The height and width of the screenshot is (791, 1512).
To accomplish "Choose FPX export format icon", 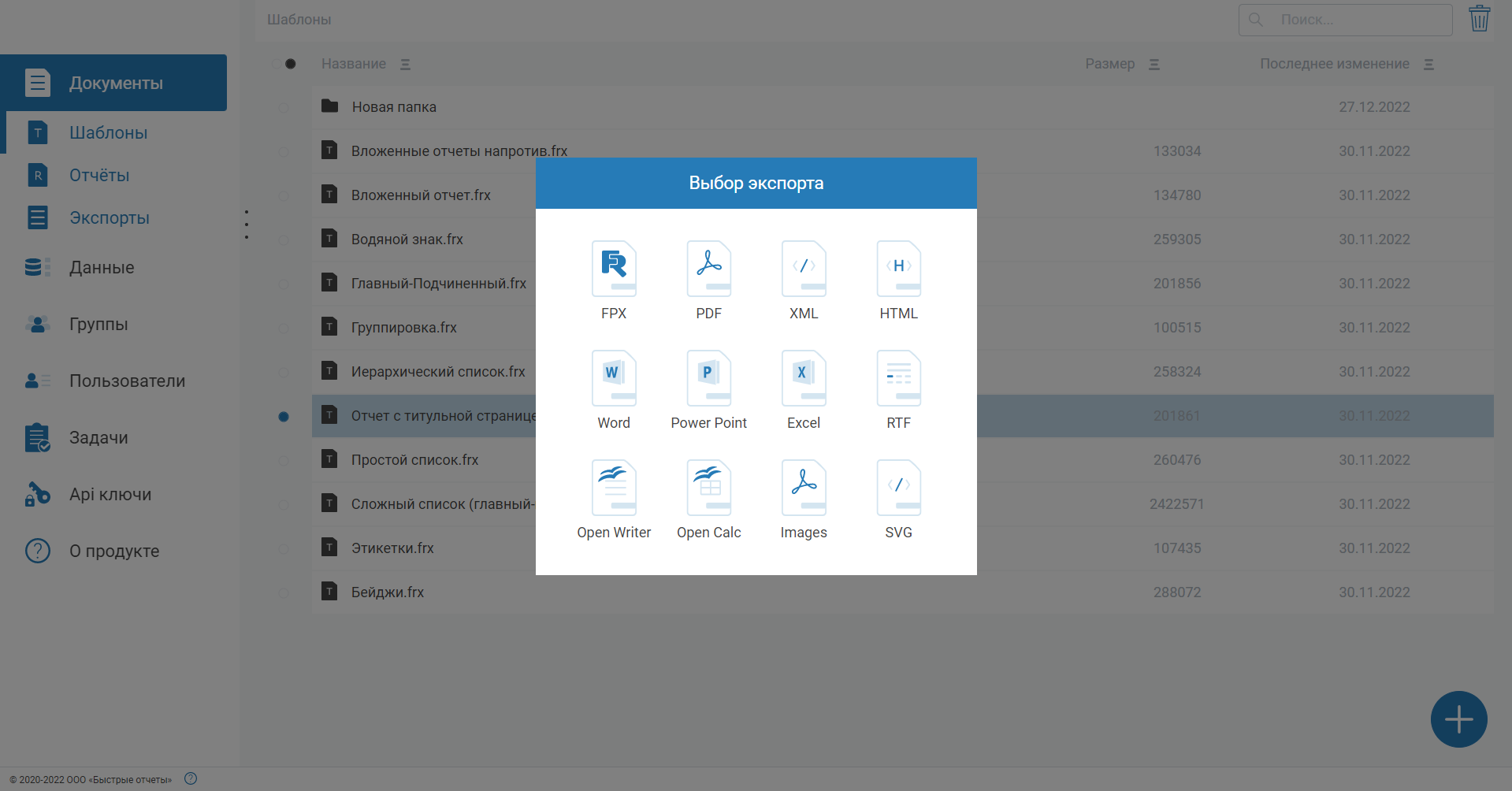I will pyautogui.click(x=614, y=269).
